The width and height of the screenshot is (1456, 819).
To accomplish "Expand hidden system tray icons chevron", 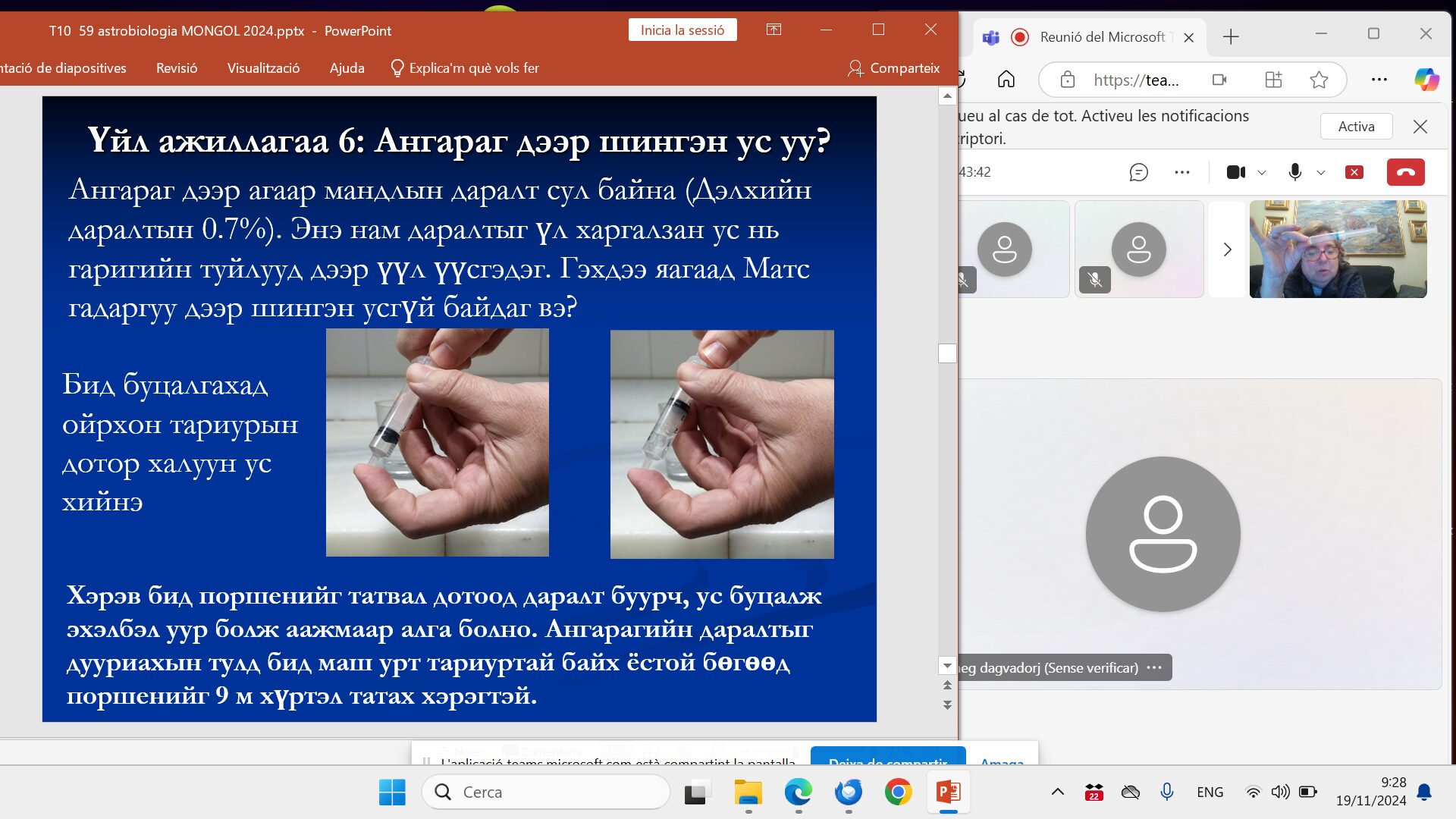I will coord(1057,792).
